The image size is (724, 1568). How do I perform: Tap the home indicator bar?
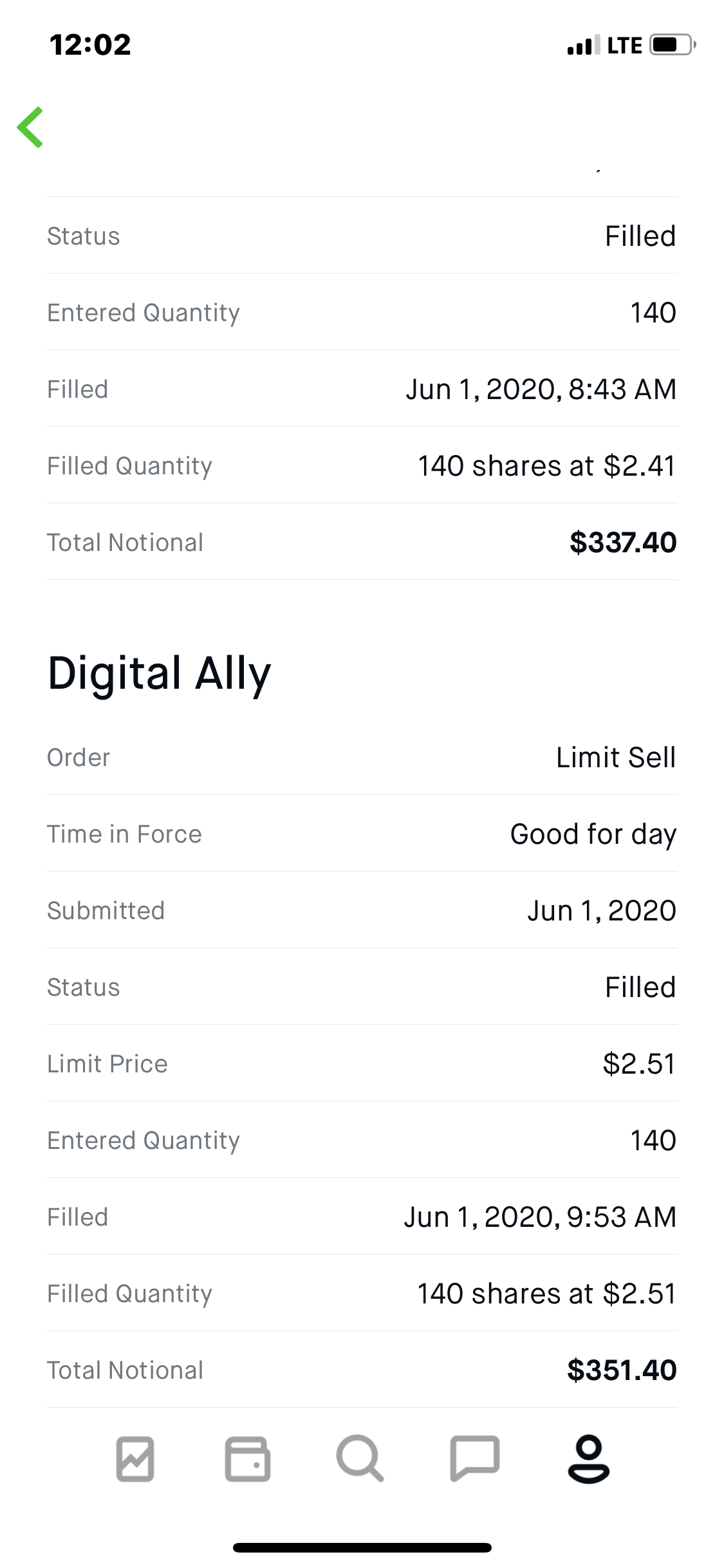pyautogui.click(x=362, y=1547)
